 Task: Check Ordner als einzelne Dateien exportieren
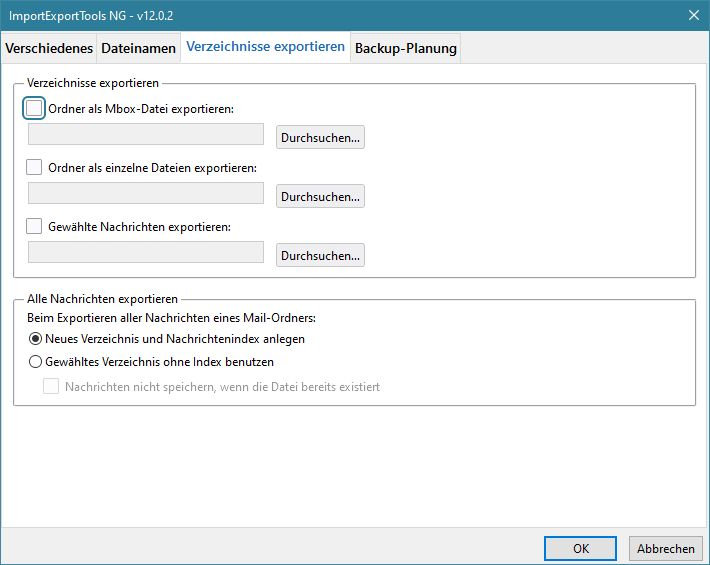coord(34,167)
